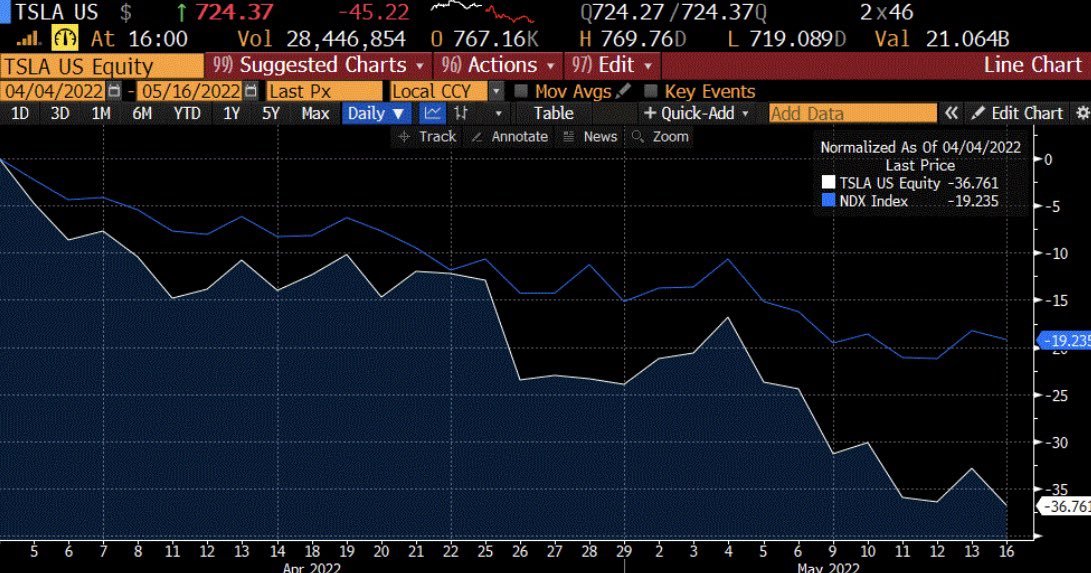1091x573 pixels.
Task: Select the line chart style icon
Action: [432, 113]
